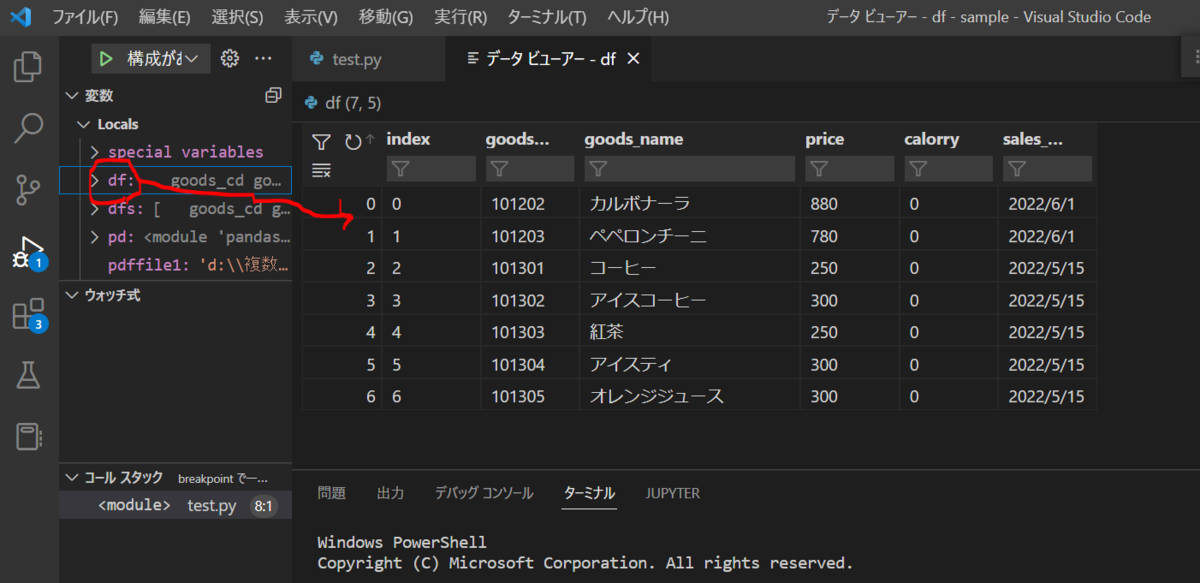Viewport: 1200px width, 583px height.
Task: Switch to the JUPYTER panel tab
Action: (672, 492)
